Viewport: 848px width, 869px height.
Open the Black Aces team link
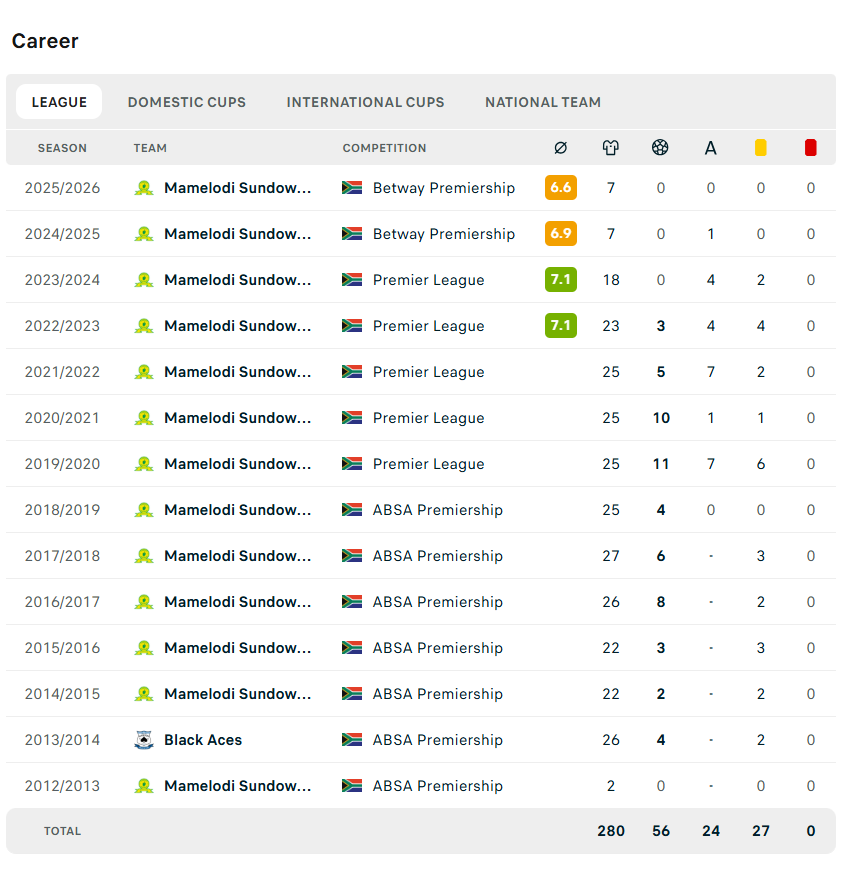(x=203, y=740)
